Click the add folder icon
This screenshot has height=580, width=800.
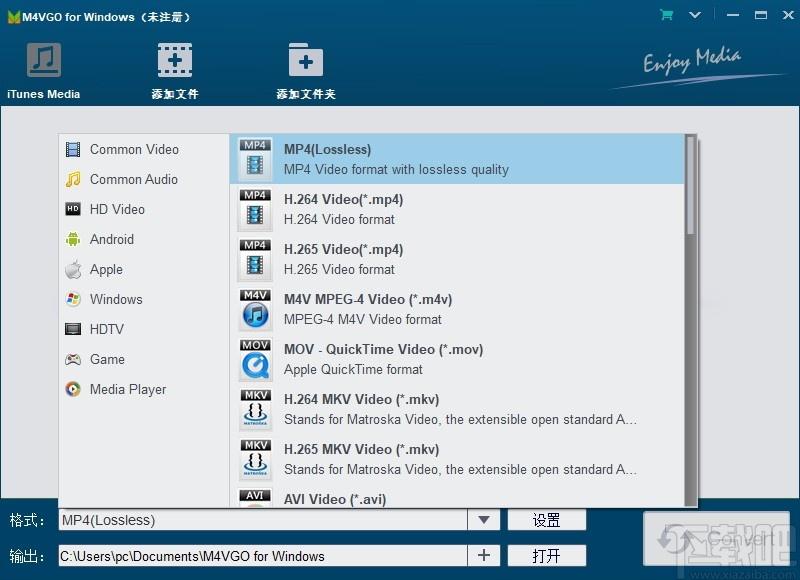tap(306, 60)
